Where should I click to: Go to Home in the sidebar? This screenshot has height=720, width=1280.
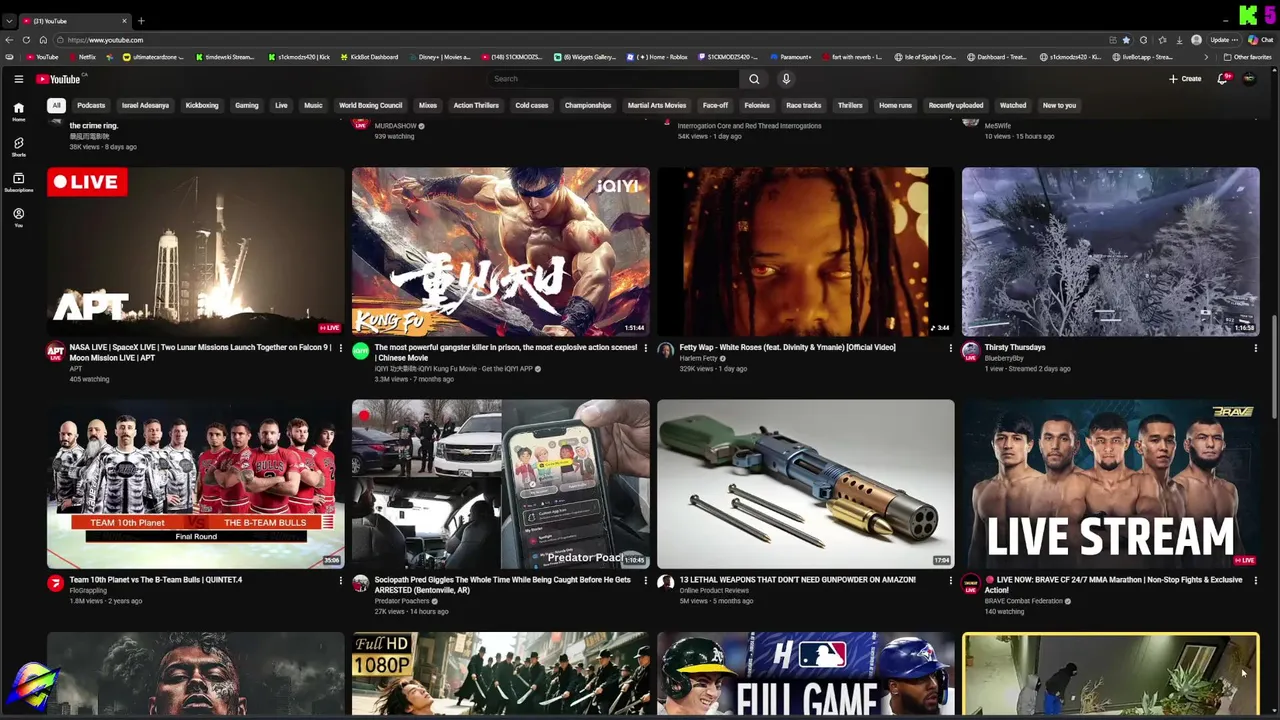click(x=18, y=111)
